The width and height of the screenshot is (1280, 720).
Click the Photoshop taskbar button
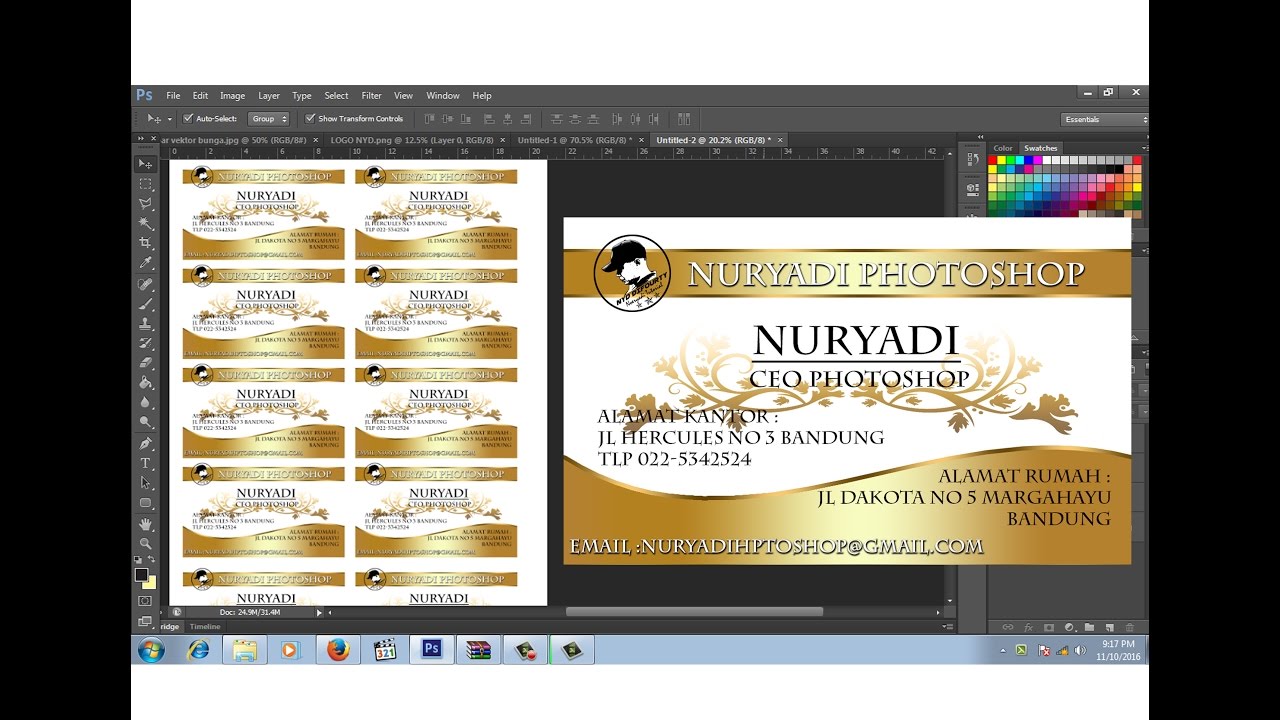432,650
